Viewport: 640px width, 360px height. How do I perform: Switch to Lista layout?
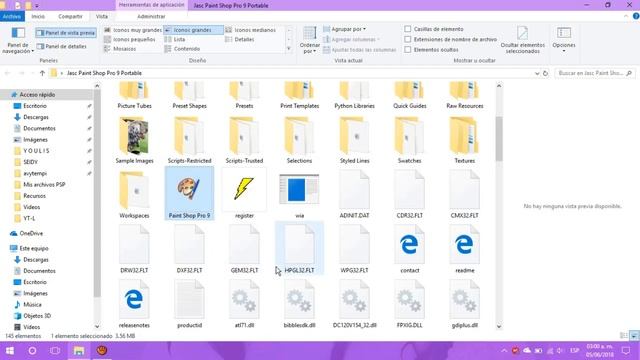175,39
